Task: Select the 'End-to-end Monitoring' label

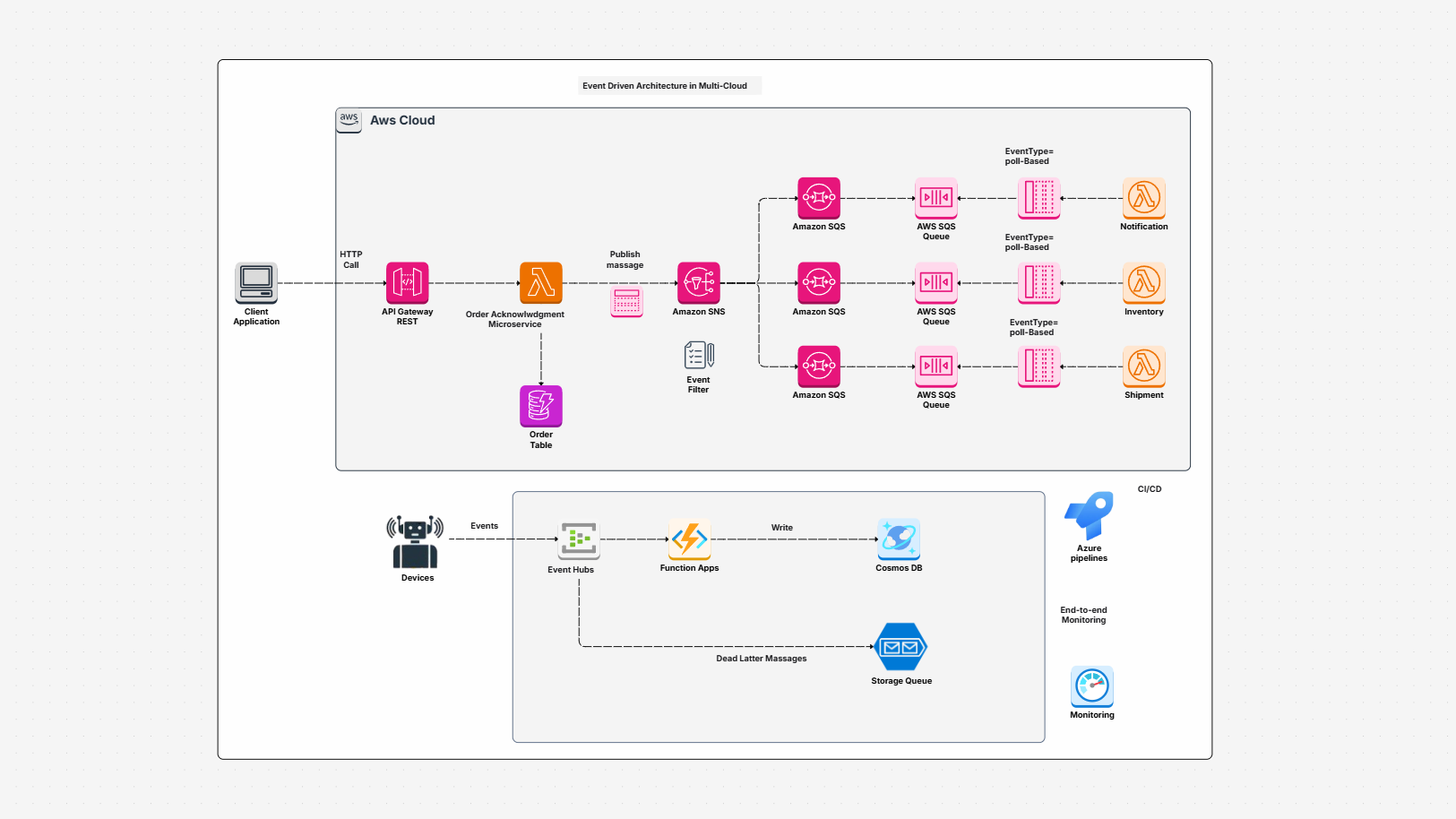Action: click(x=1084, y=615)
